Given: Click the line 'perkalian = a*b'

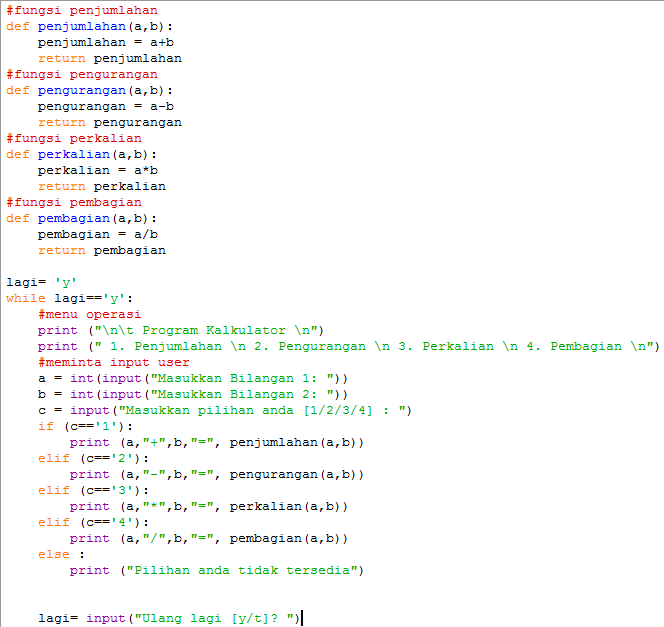Looking at the screenshot, I should [x=98, y=171].
